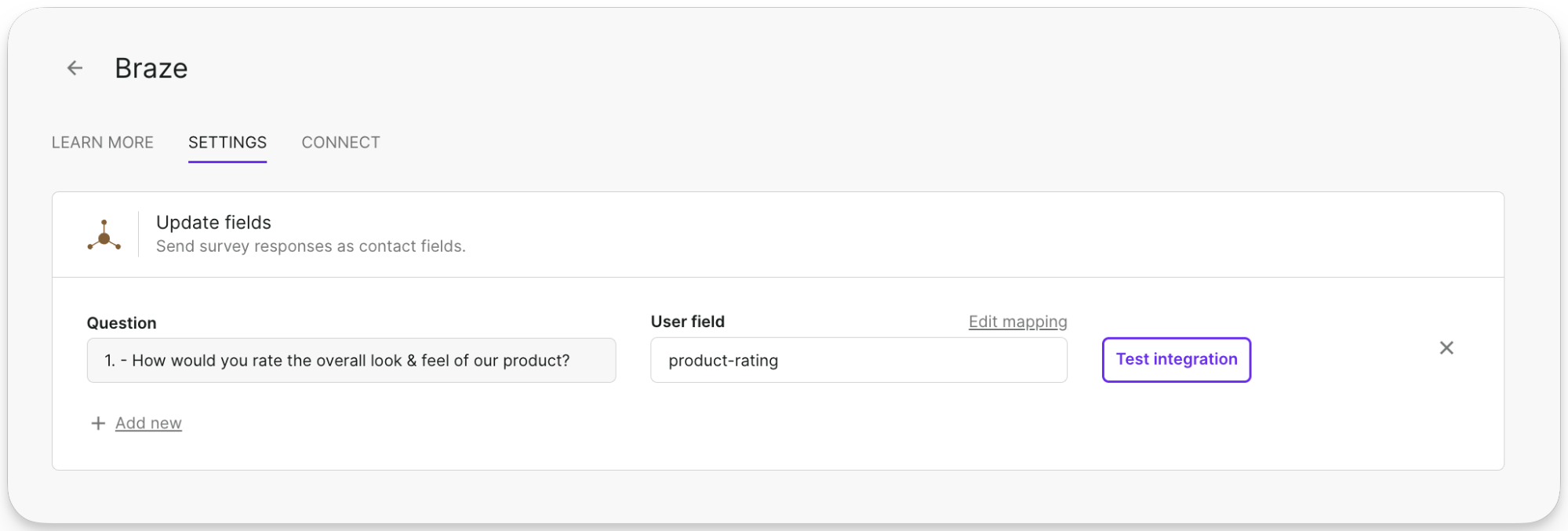Screen dimensions: 1568x531
Task: Open the CONNECT tab
Action: (x=340, y=142)
